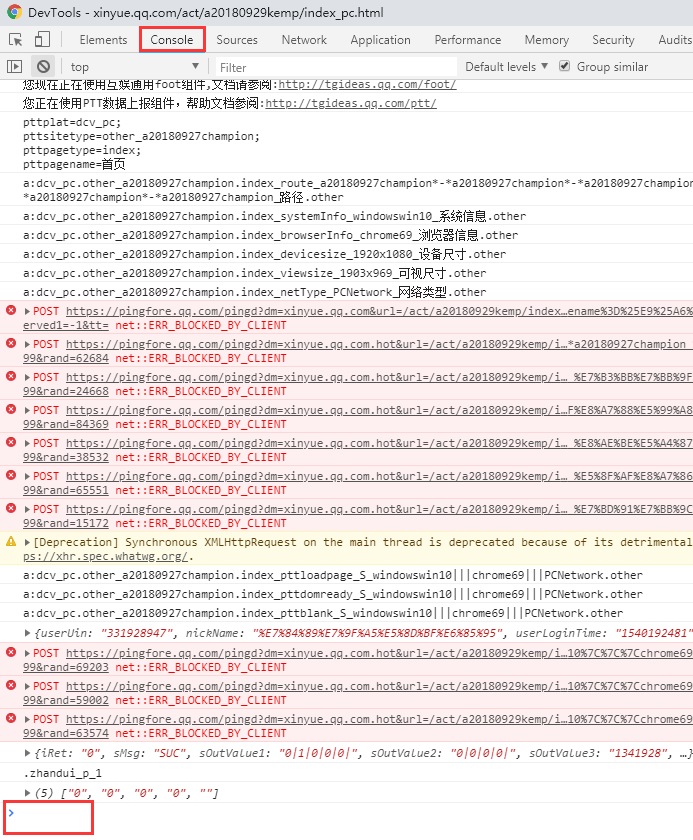Select the pttpagename=首页 log text

coord(74,164)
